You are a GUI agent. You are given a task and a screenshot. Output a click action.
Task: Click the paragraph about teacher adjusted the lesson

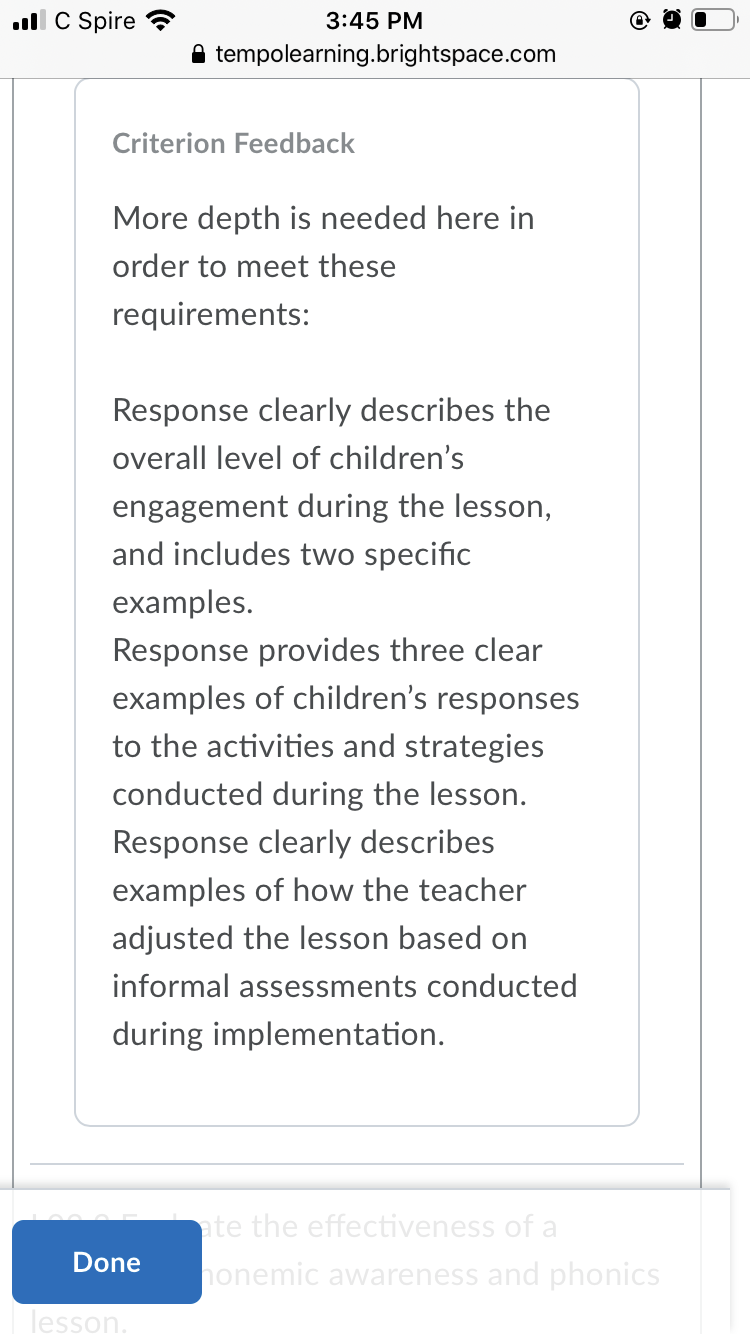tap(345, 938)
